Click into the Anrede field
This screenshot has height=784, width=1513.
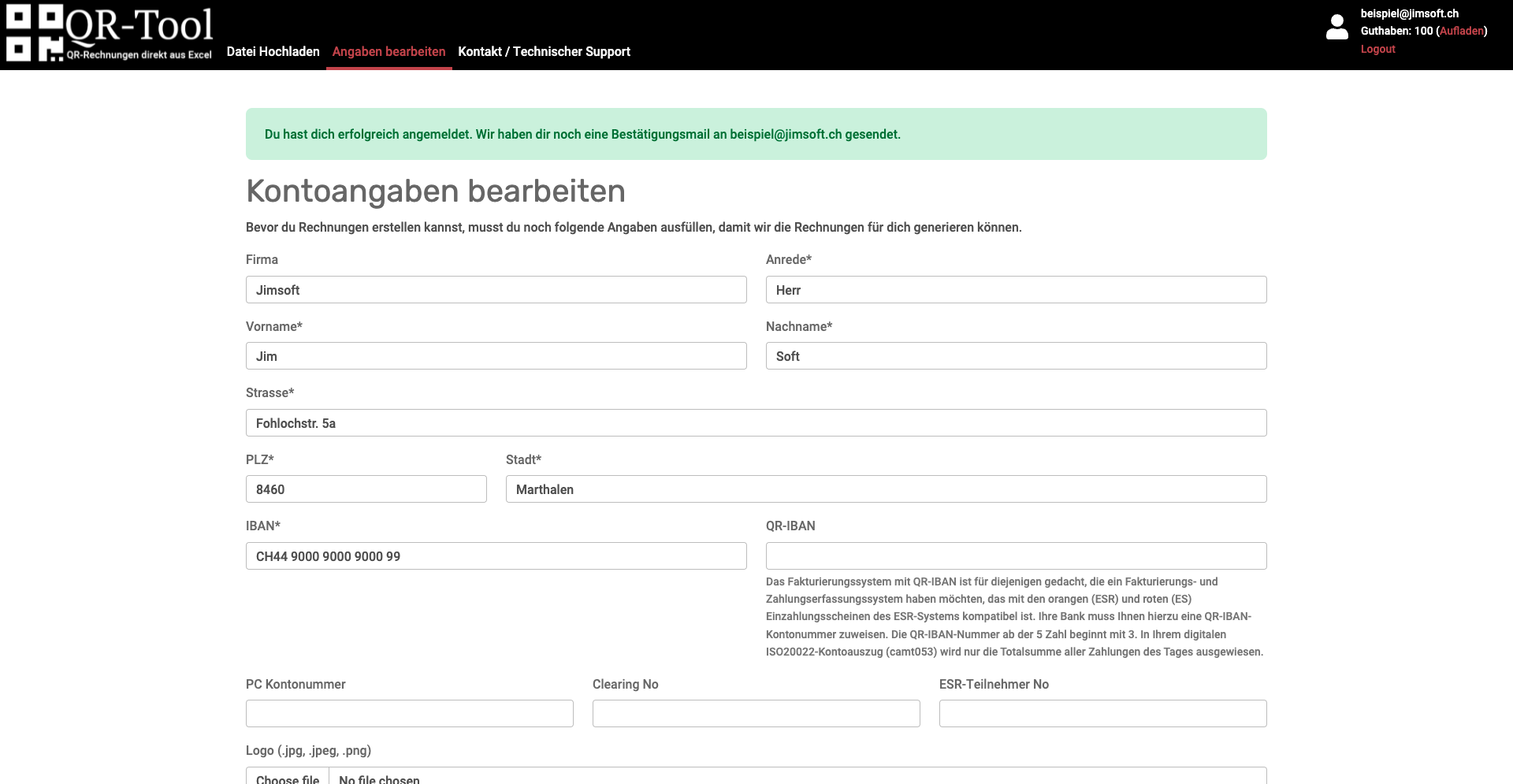1016,290
